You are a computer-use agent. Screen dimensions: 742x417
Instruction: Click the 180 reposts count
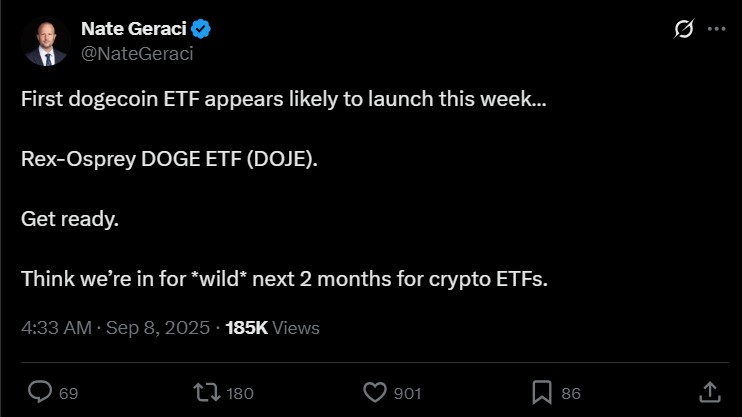(240, 393)
